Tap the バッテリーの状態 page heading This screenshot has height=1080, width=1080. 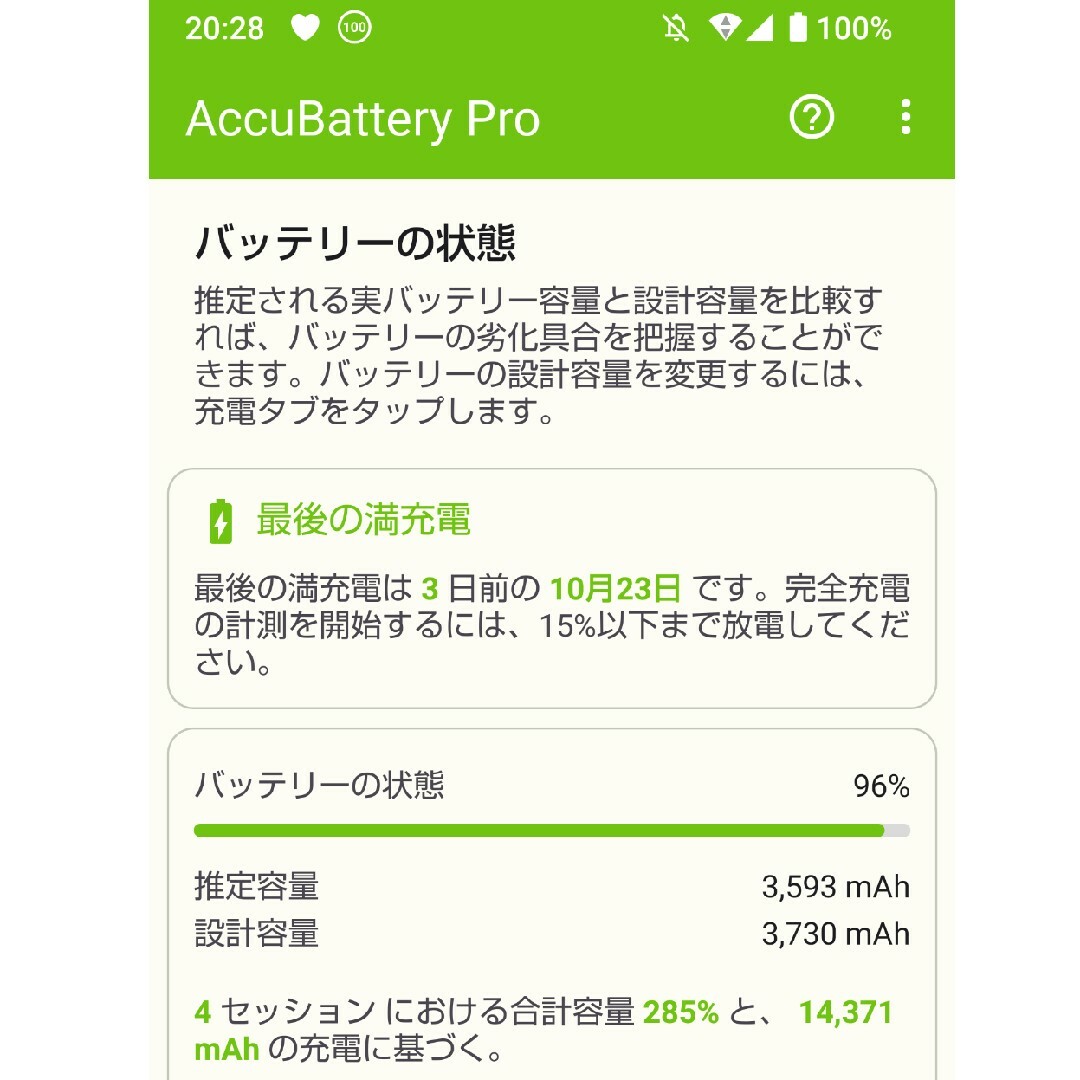pos(355,242)
